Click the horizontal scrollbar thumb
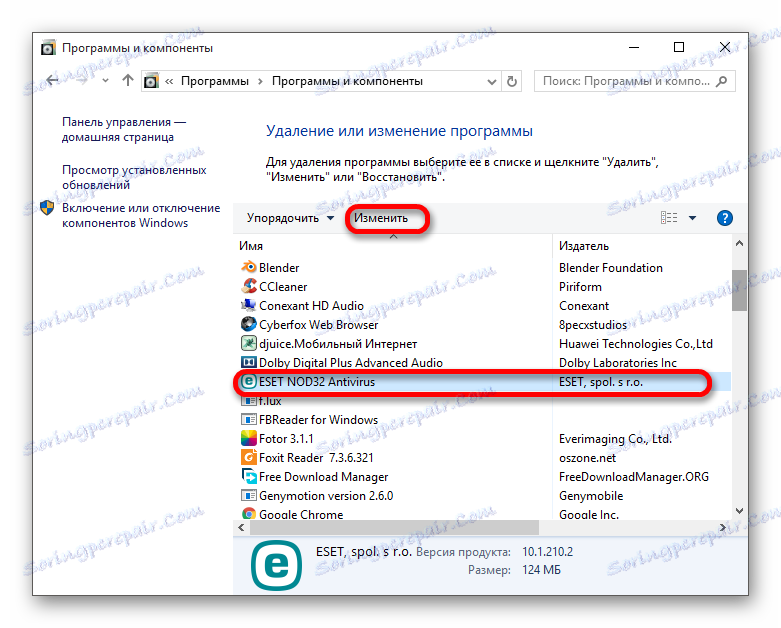781x628 pixels. click(x=394, y=527)
